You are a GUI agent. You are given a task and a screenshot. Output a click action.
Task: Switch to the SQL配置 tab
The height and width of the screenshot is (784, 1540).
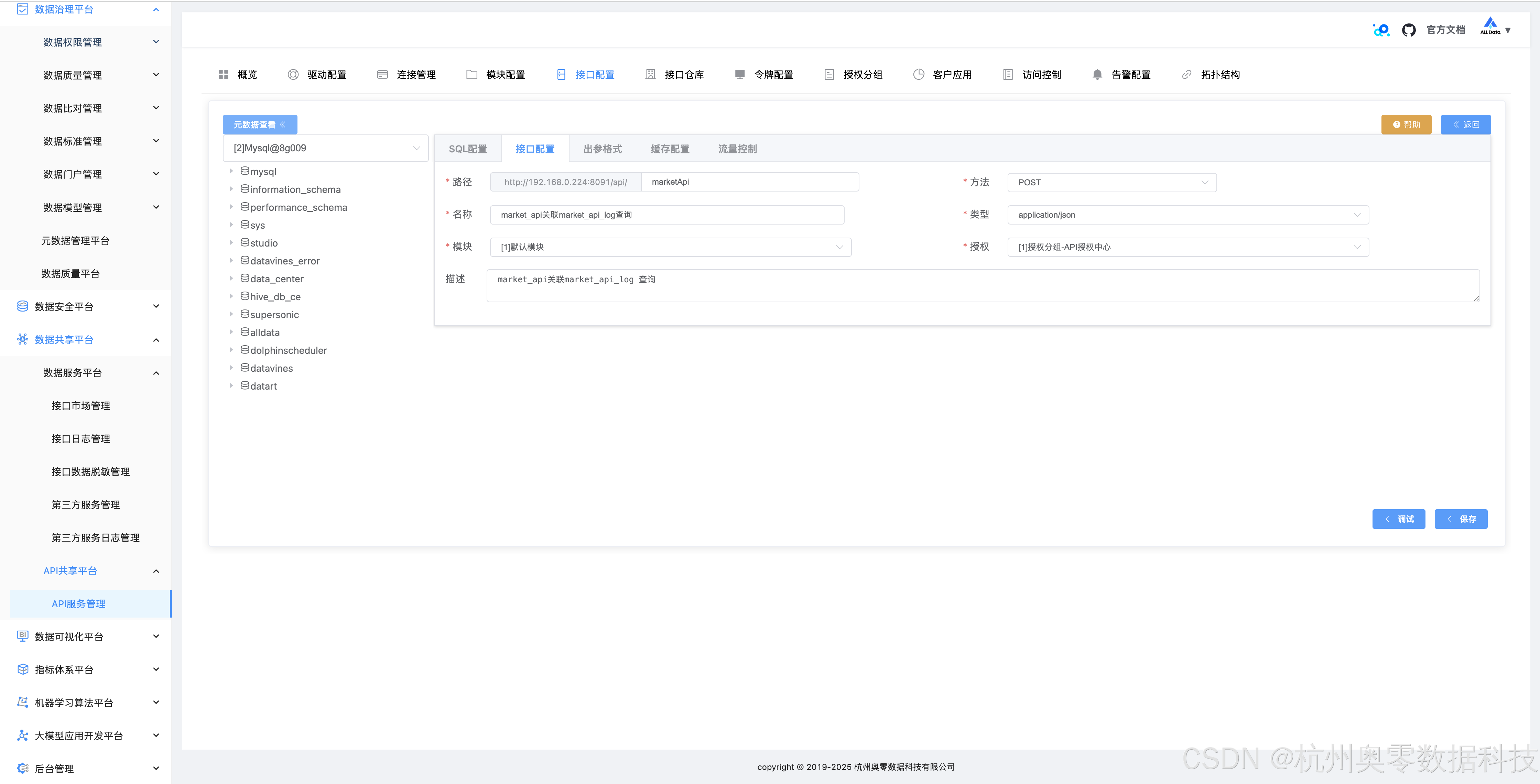[467, 149]
